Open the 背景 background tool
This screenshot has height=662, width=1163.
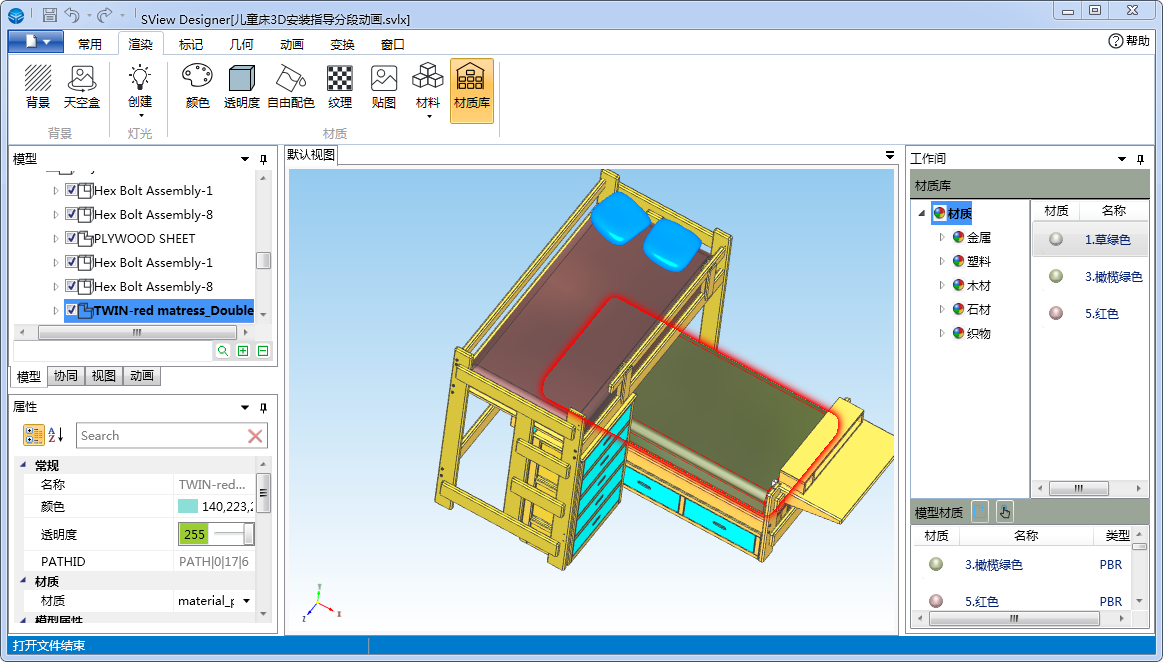pyautogui.click(x=38, y=87)
